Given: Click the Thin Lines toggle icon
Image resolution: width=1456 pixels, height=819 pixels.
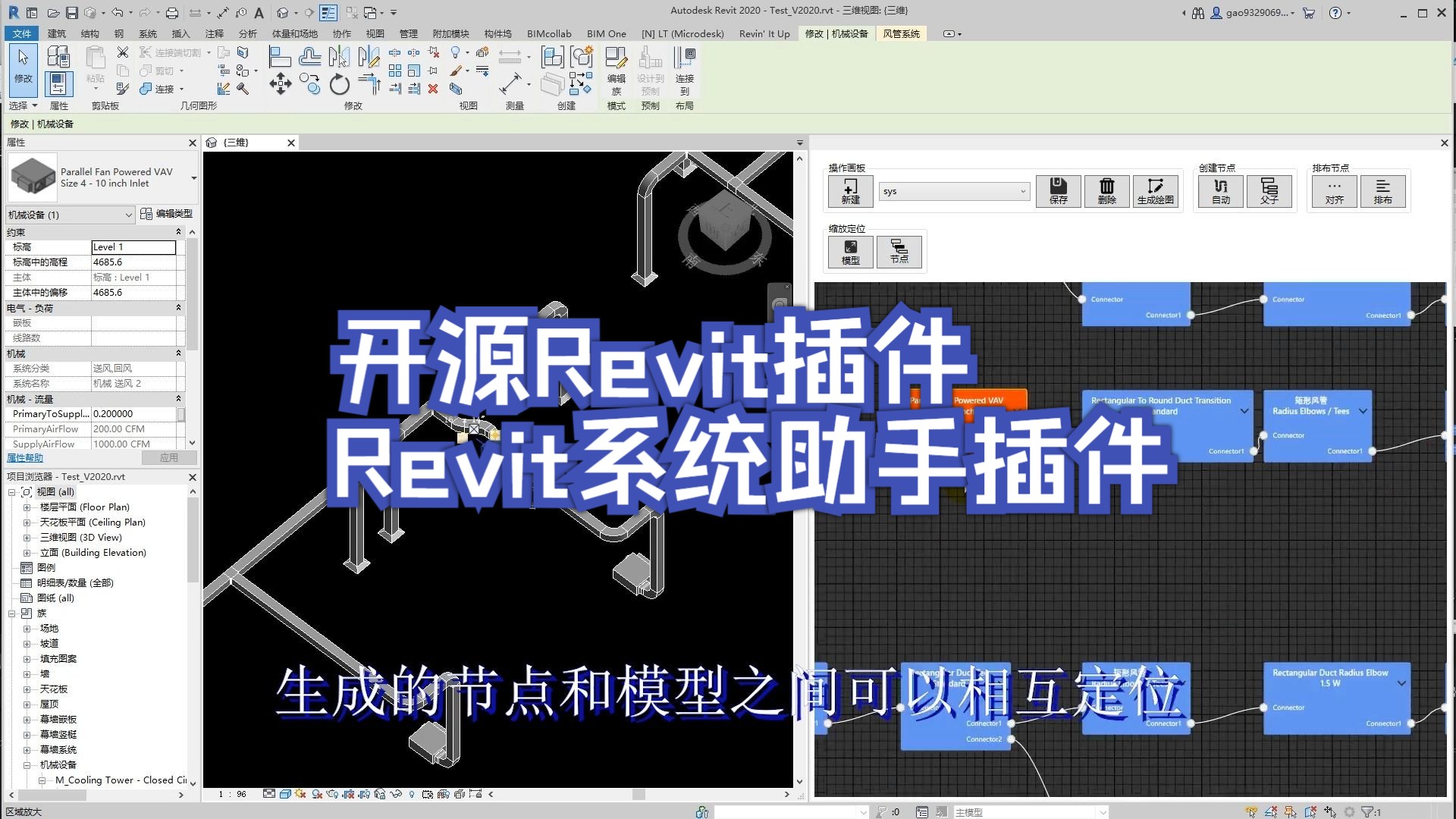Looking at the screenshot, I should tap(328, 13).
